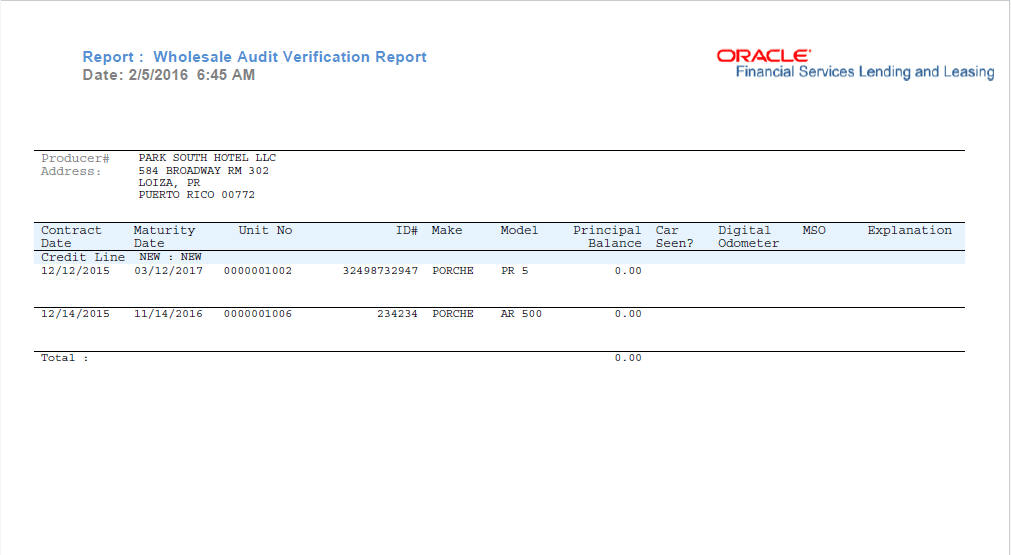Click the ID# column header

pyautogui.click(x=407, y=230)
